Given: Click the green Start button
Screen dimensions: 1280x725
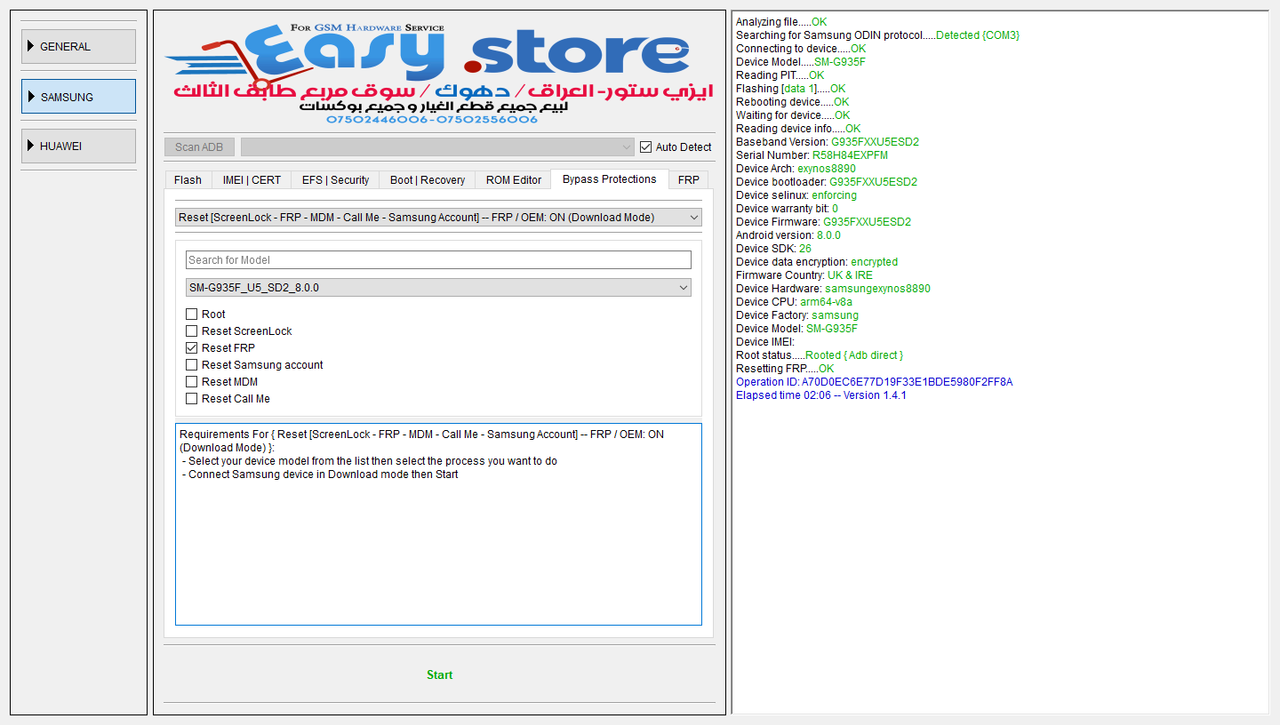Looking at the screenshot, I should pos(440,675).
